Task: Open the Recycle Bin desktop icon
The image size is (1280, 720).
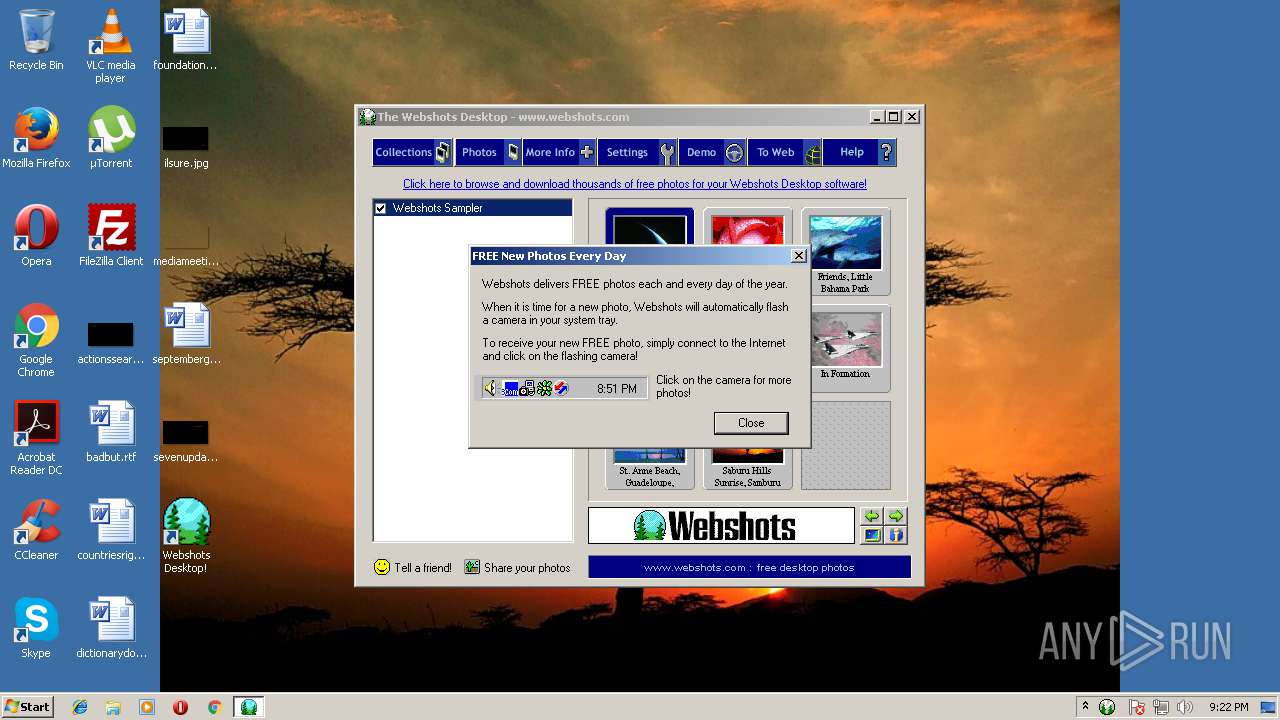Action: [36, 40]
